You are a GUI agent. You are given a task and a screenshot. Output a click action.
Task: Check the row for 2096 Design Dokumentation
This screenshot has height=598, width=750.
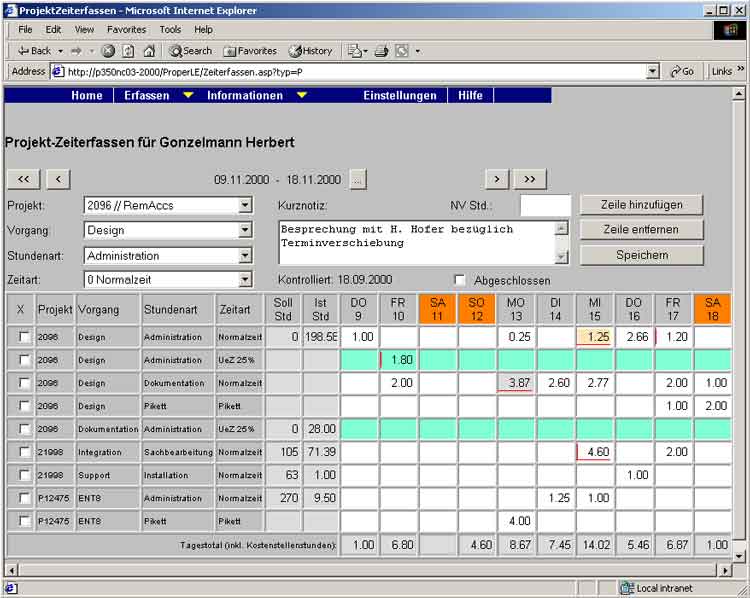[23, 383]
